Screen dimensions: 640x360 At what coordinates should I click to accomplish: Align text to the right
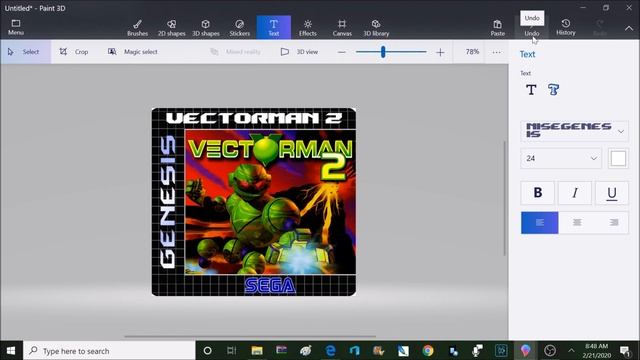click(613, 222)
